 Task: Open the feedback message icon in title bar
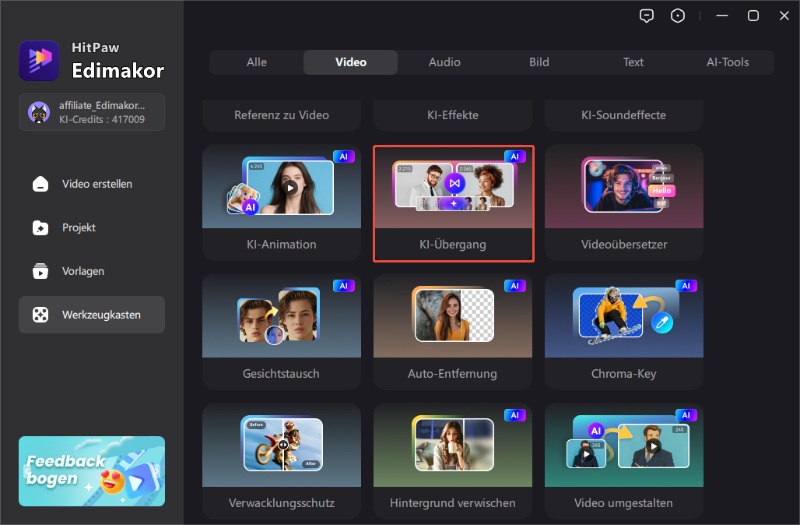[x=646, y=16]
